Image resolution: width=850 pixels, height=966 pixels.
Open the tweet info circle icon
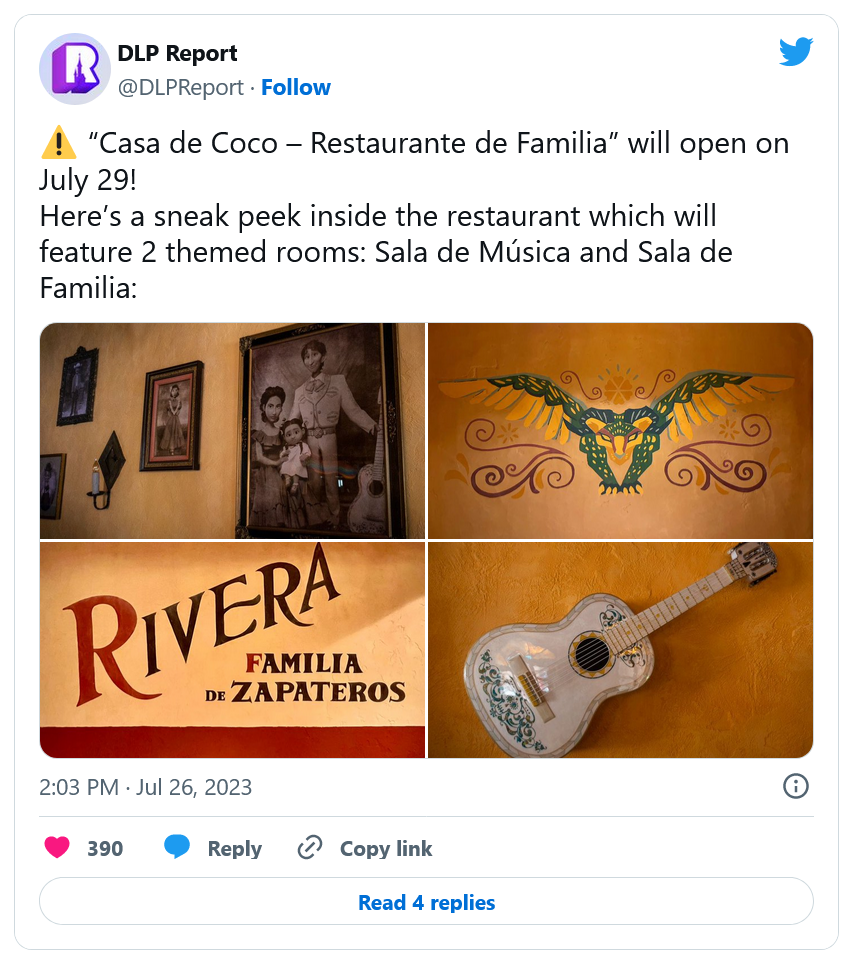coord(795,786)
